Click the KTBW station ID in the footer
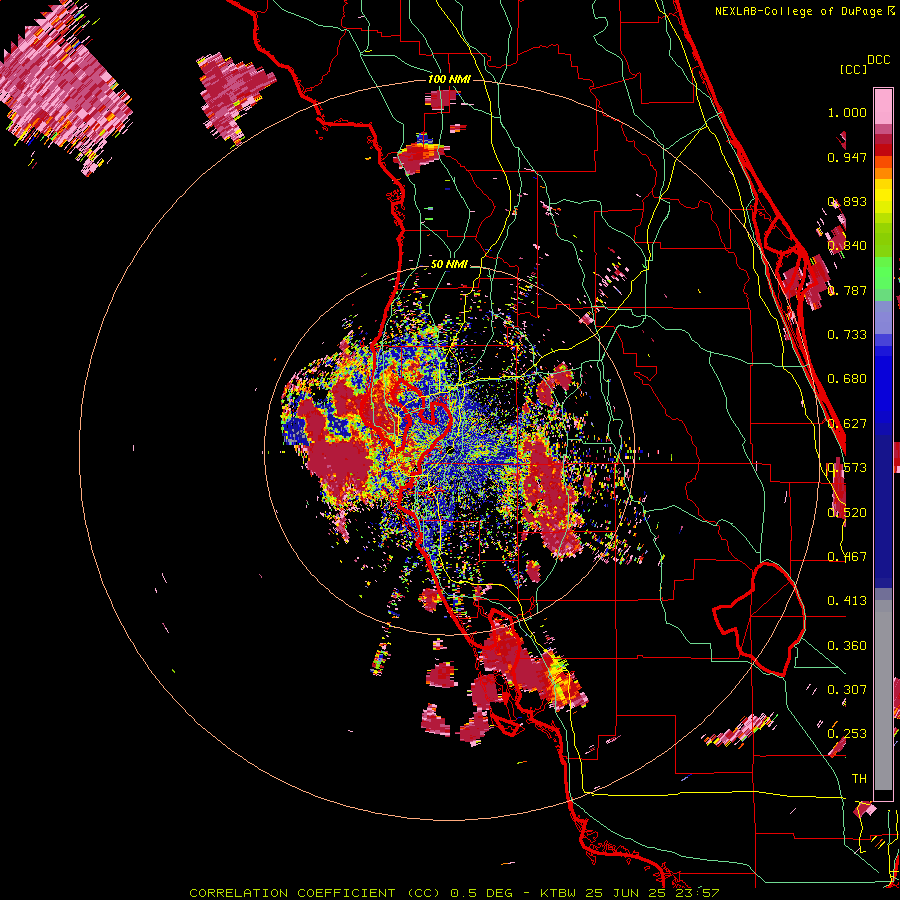The height and width of the screenshot is (900, 900). coord(558,893)
